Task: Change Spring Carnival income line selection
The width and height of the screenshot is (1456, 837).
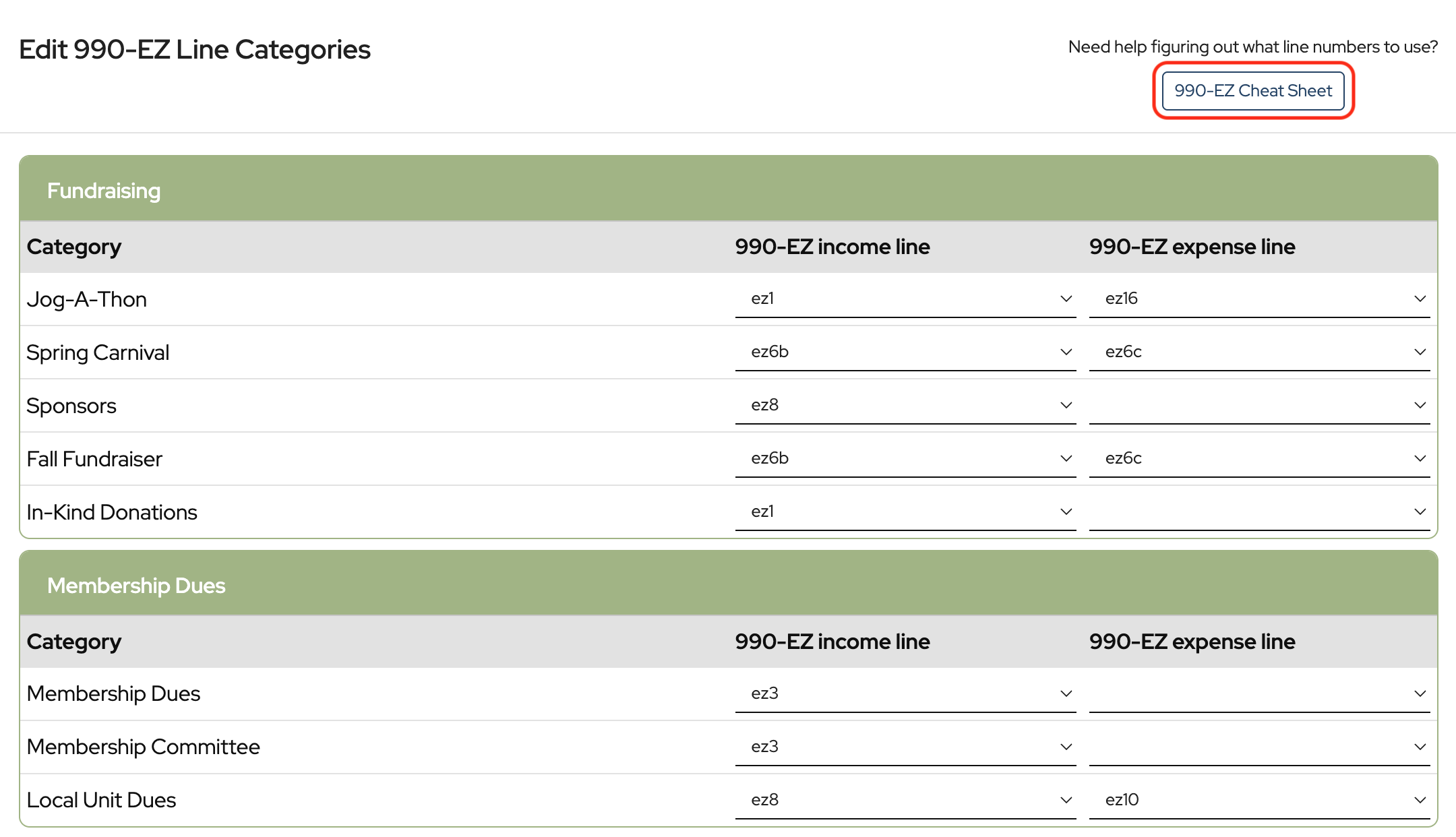Action: (905, 352)
